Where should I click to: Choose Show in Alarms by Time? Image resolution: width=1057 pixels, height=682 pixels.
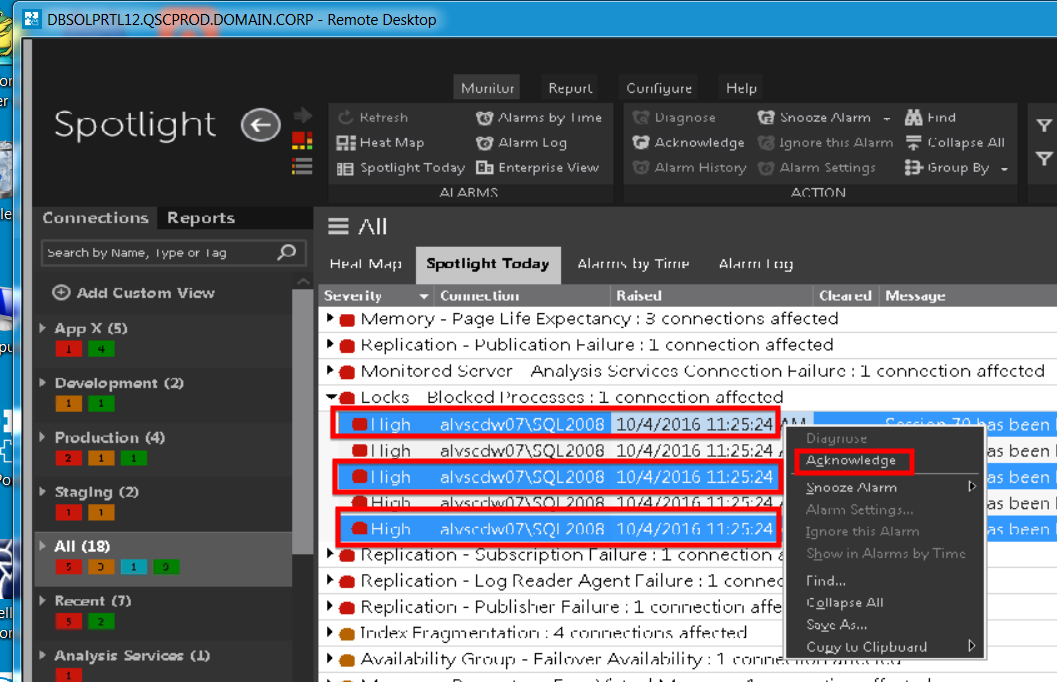886,554
